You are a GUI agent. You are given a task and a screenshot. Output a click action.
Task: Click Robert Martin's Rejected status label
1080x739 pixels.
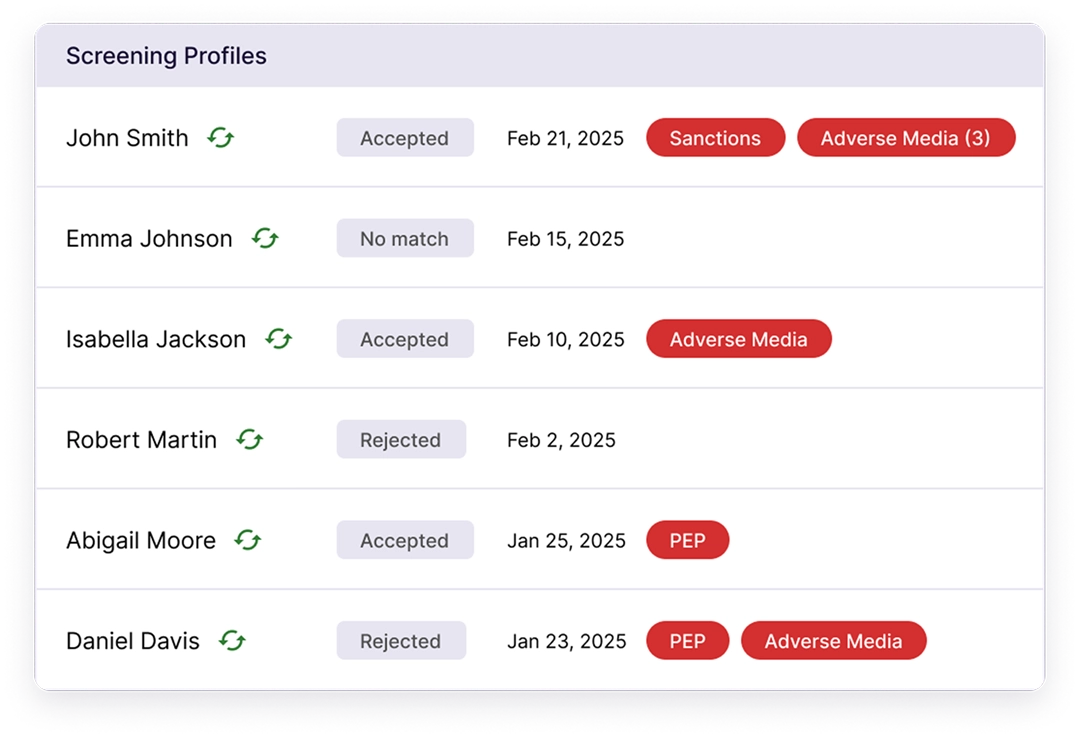(x=400, y=440)
